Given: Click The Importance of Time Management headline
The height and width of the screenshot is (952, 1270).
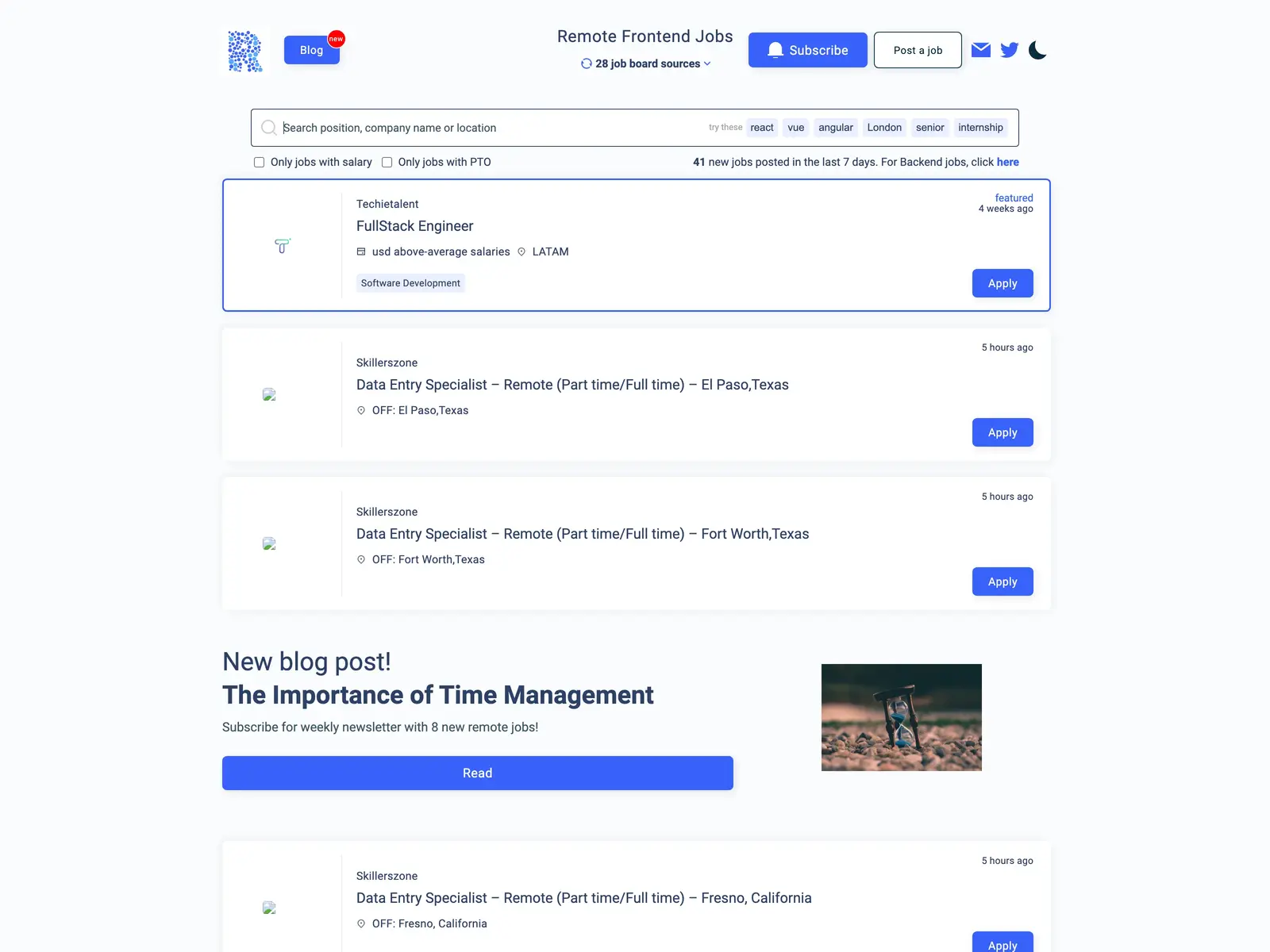Looking at the screenshot, I should coord(438,695).
